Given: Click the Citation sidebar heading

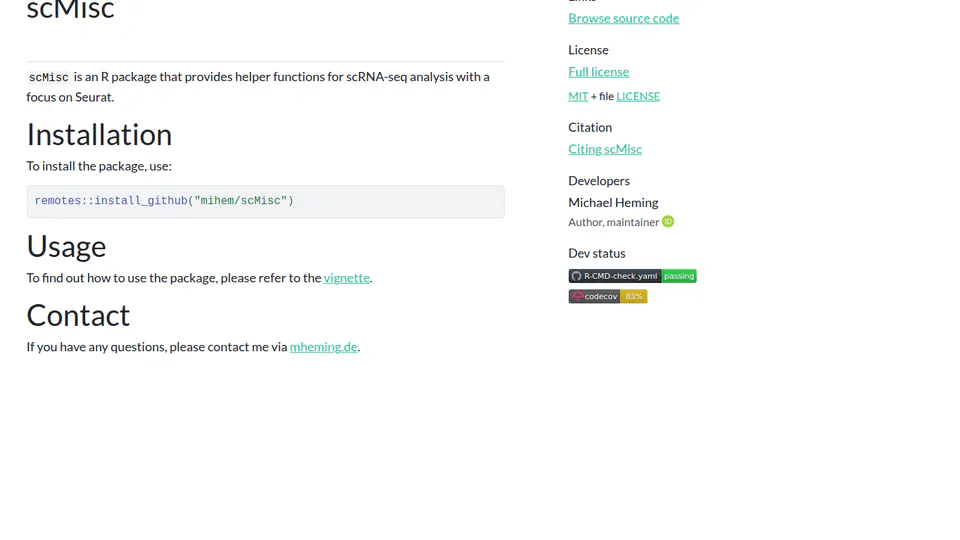Looking at the screenshot, I should click(x=590, y=127).
